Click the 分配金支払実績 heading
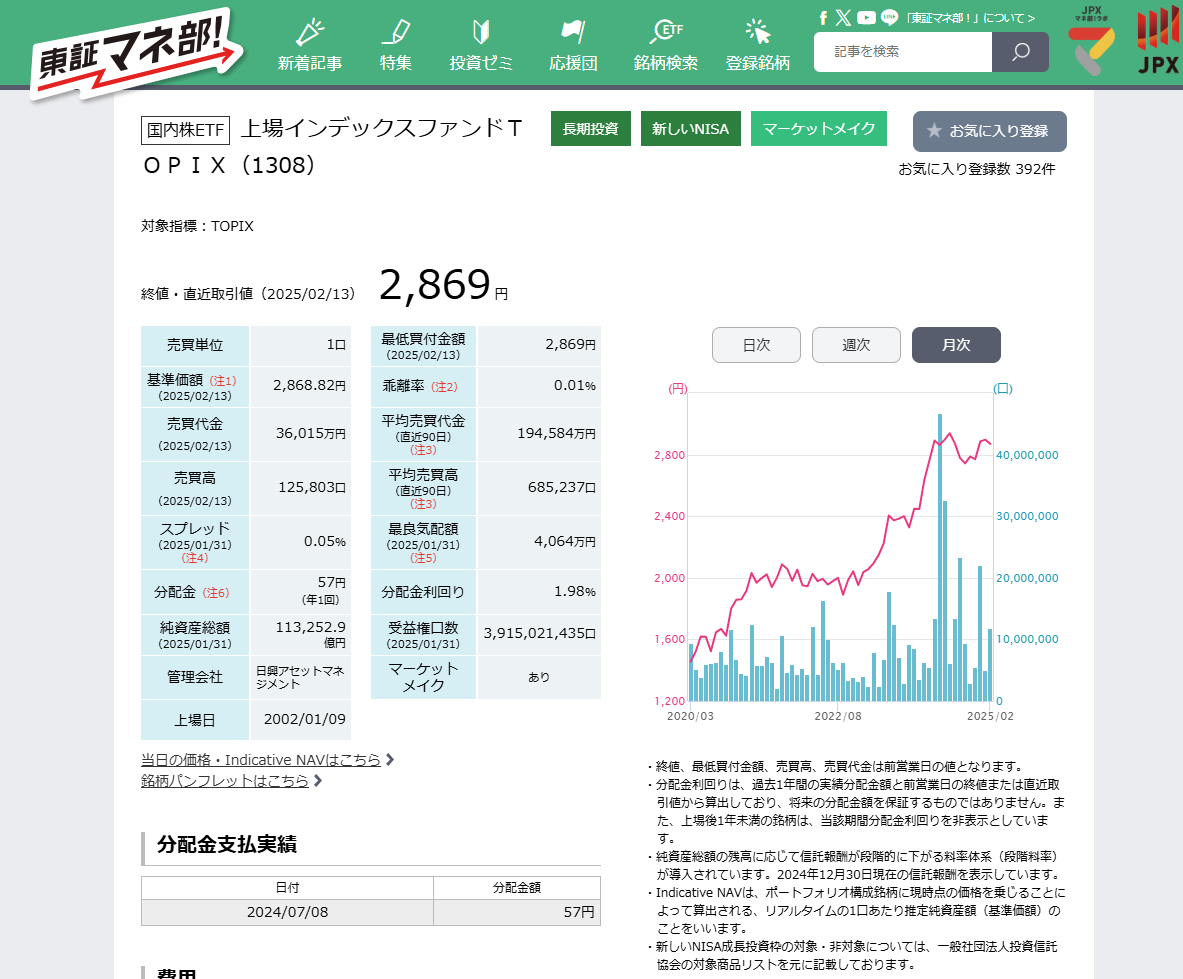This screenshot has height=979, width=1183. click(x=227, y=844)
